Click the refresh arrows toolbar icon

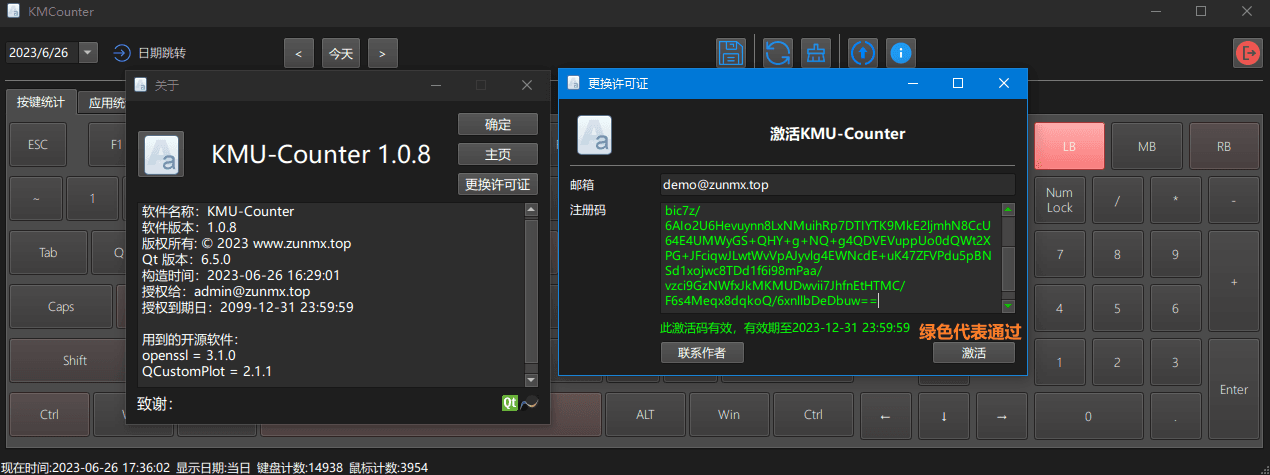(777, 53)
